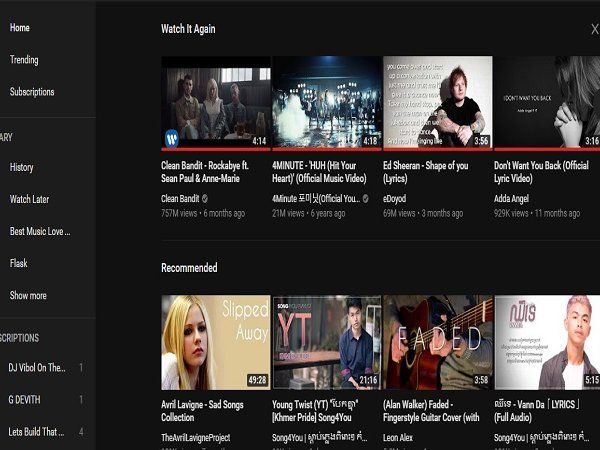The width and height of the screenshot is (600, 450).
Task: Open the DJ Vibol On The subscription
Action: (x=37, y=368)
